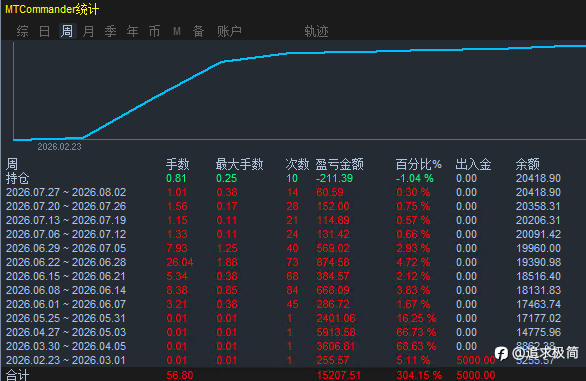This screenshot has height=381, width=586.
Task: Open the 轨迹 track tab
Action: (x=316, y=31)
